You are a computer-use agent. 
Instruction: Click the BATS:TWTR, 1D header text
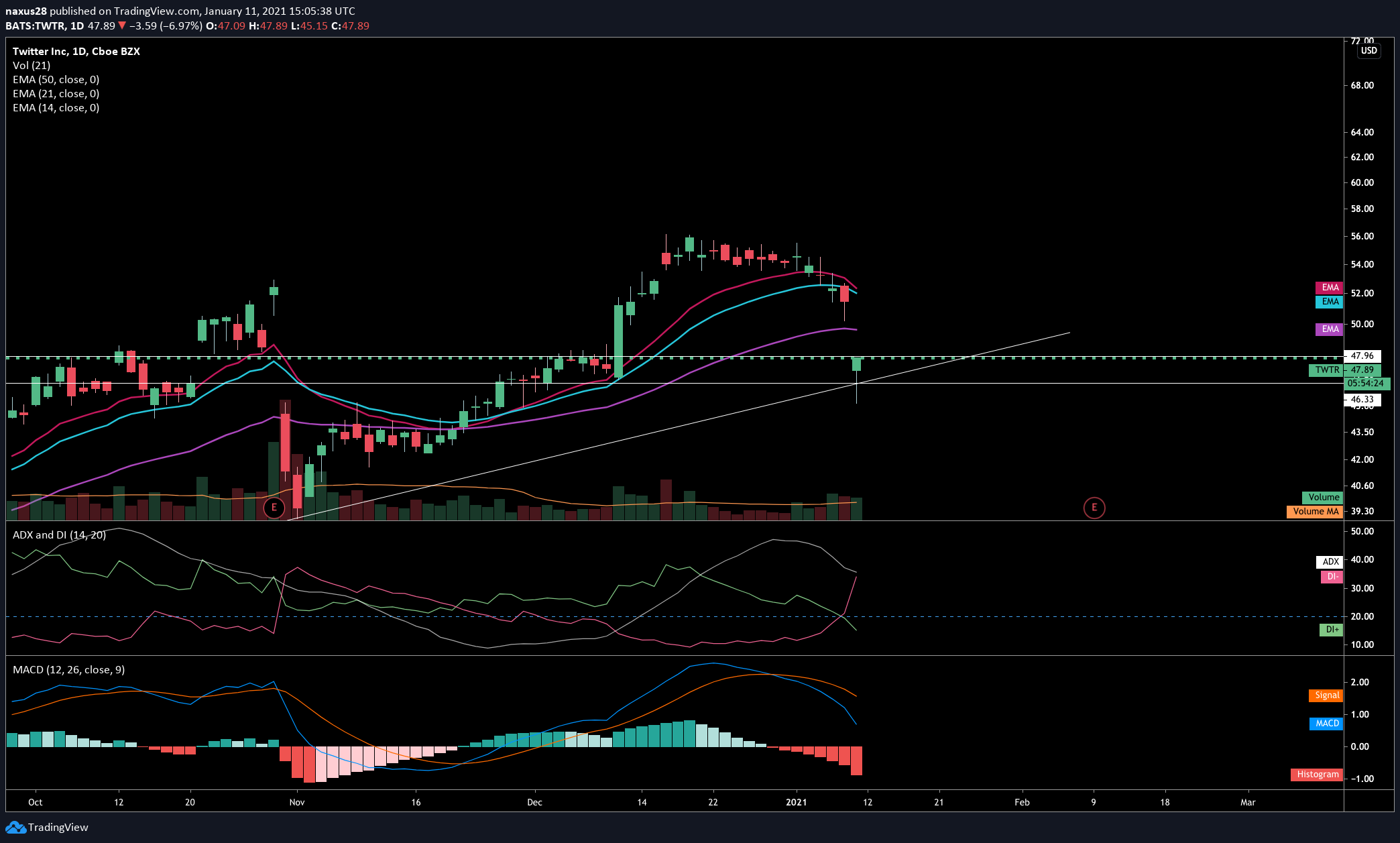pyautogui.click(x=45, y=25)
